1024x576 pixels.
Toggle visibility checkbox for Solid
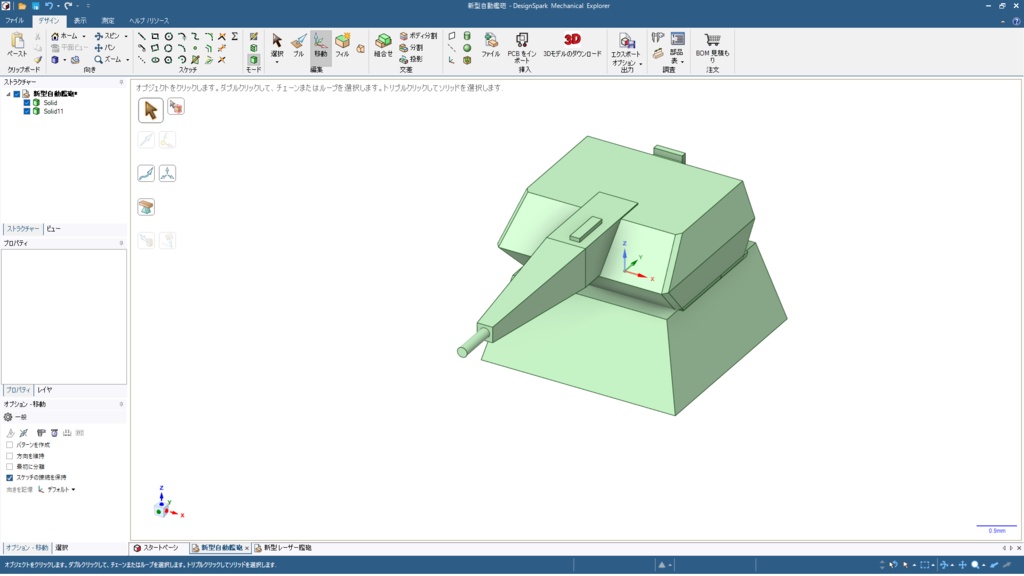pos(27,103)
